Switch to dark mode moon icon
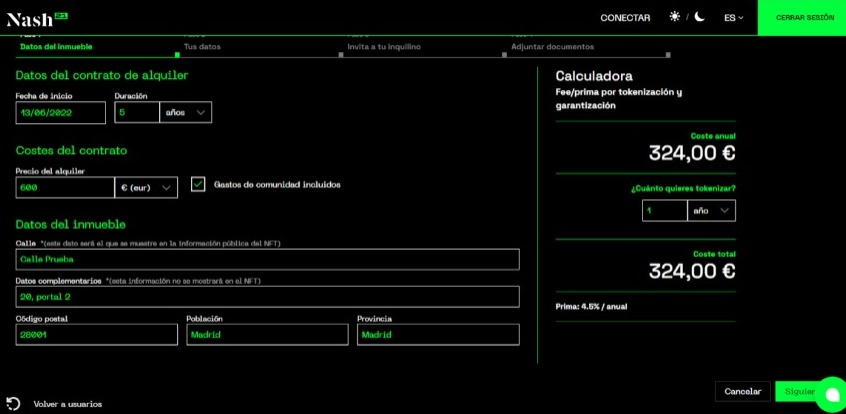 pos(700,17)
